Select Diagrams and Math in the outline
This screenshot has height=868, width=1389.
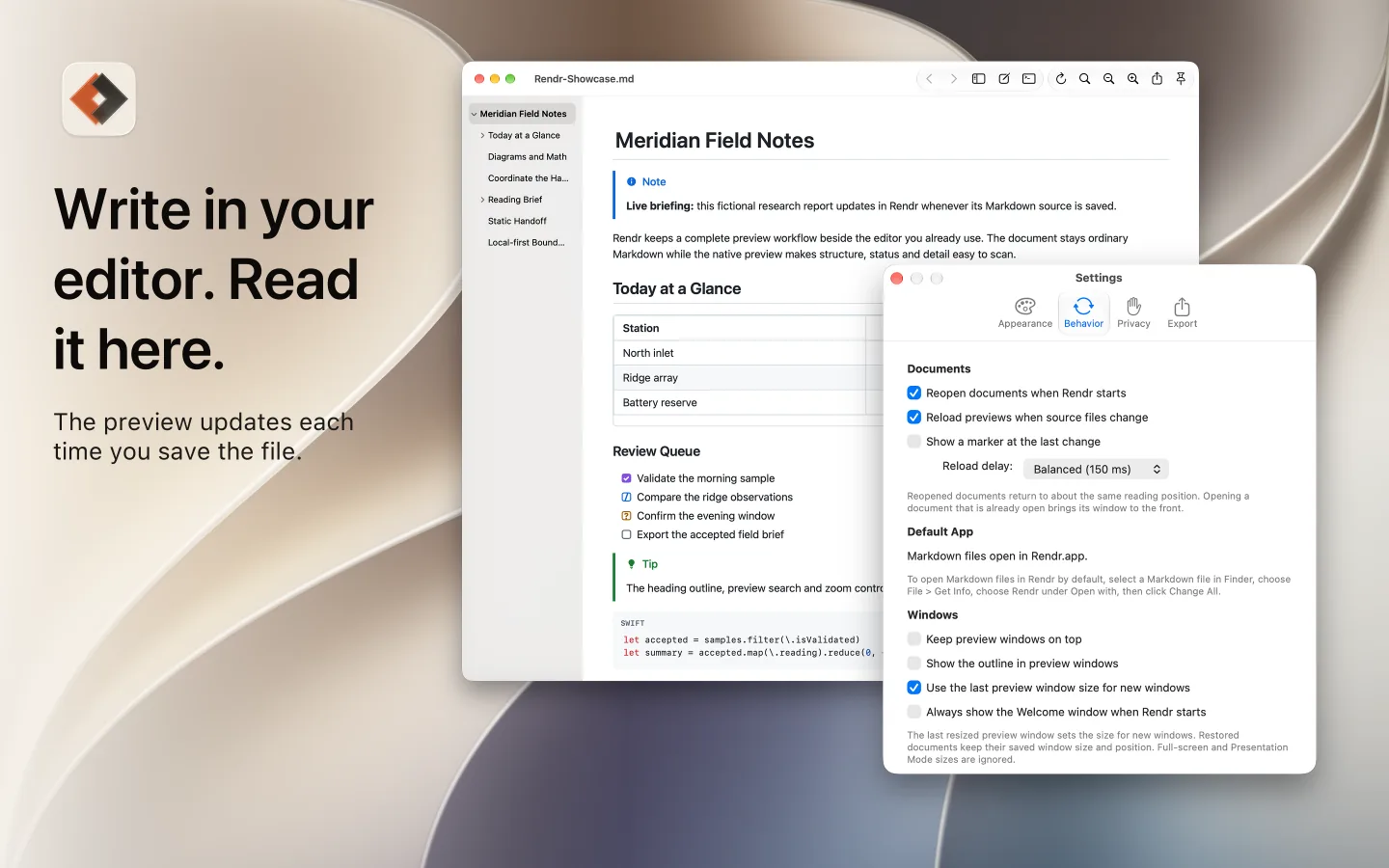tap(527, 156)
